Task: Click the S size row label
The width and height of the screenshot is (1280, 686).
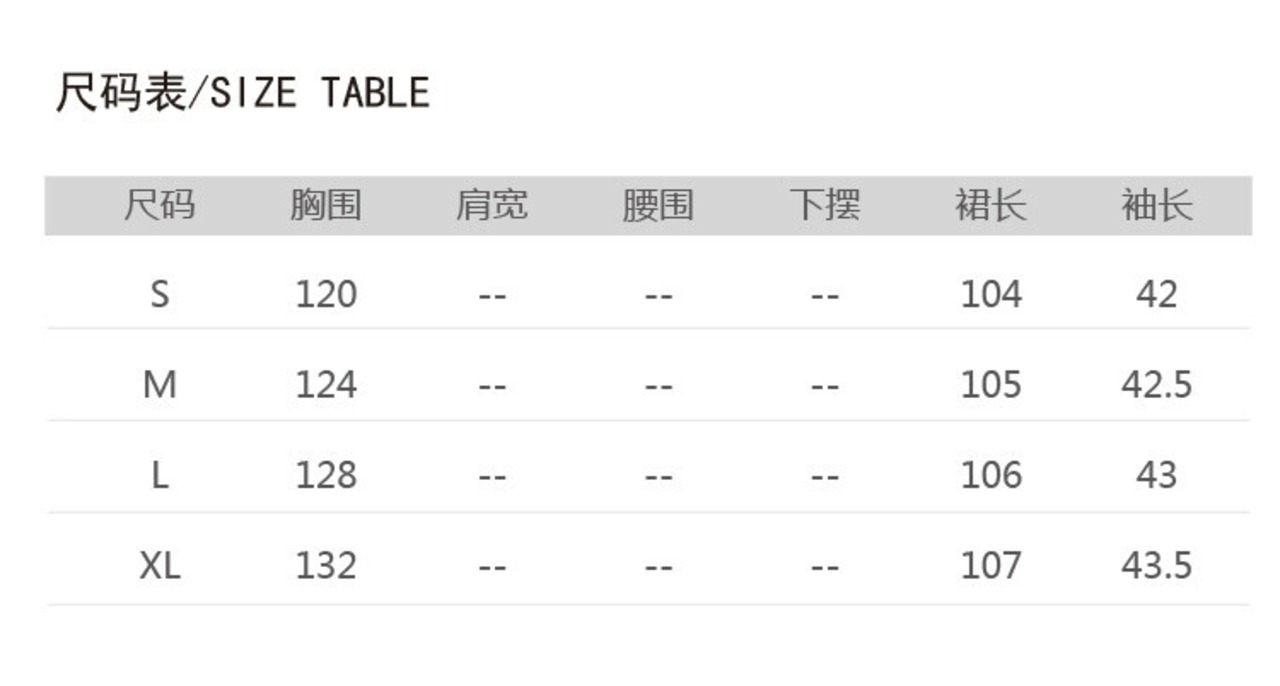Action: pyautogui.click(x=159, y=294)
